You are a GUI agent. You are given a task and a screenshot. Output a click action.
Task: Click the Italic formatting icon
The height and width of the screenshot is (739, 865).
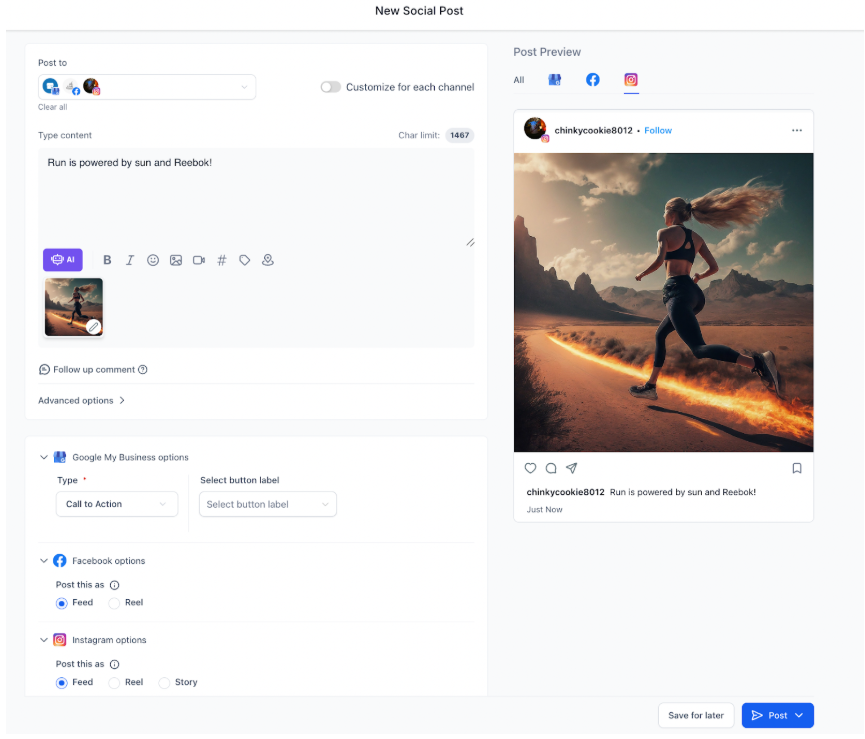(130, 260)
